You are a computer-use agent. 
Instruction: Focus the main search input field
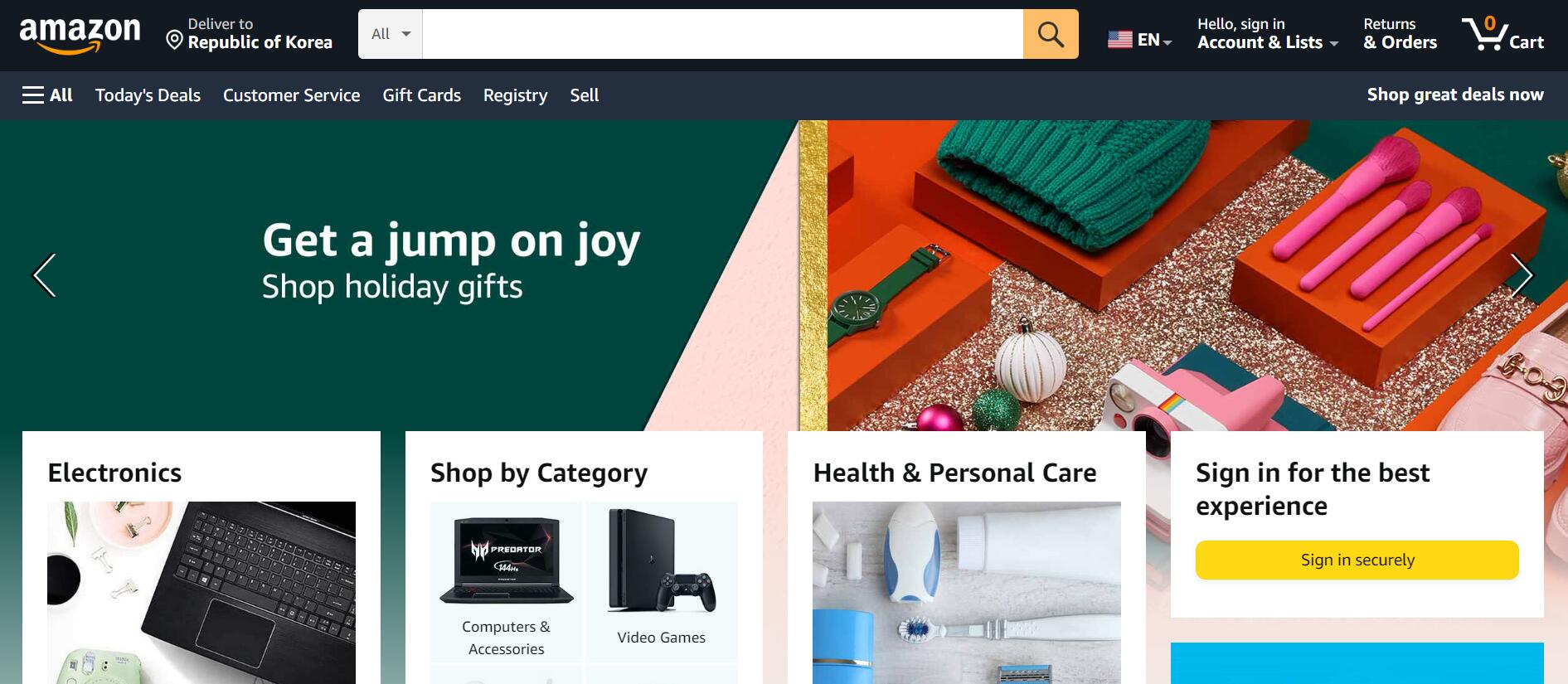coord(722,34)
